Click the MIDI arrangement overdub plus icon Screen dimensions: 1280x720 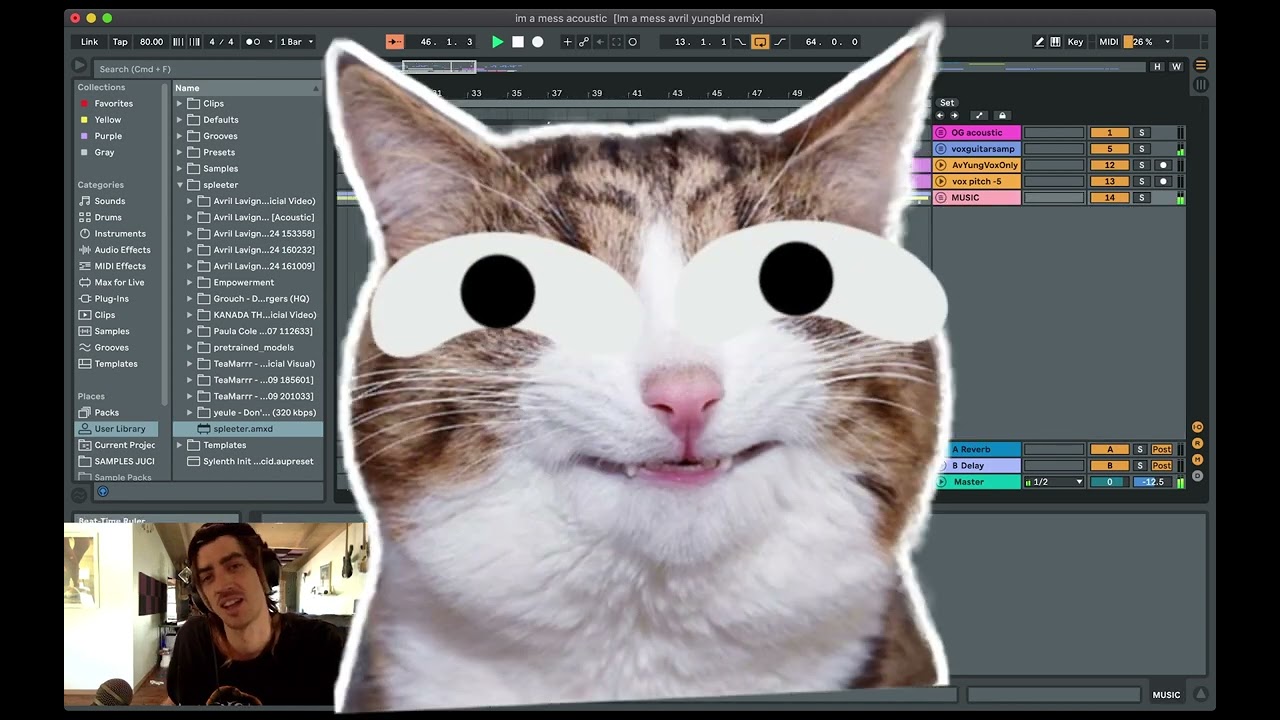pos(567,42)
